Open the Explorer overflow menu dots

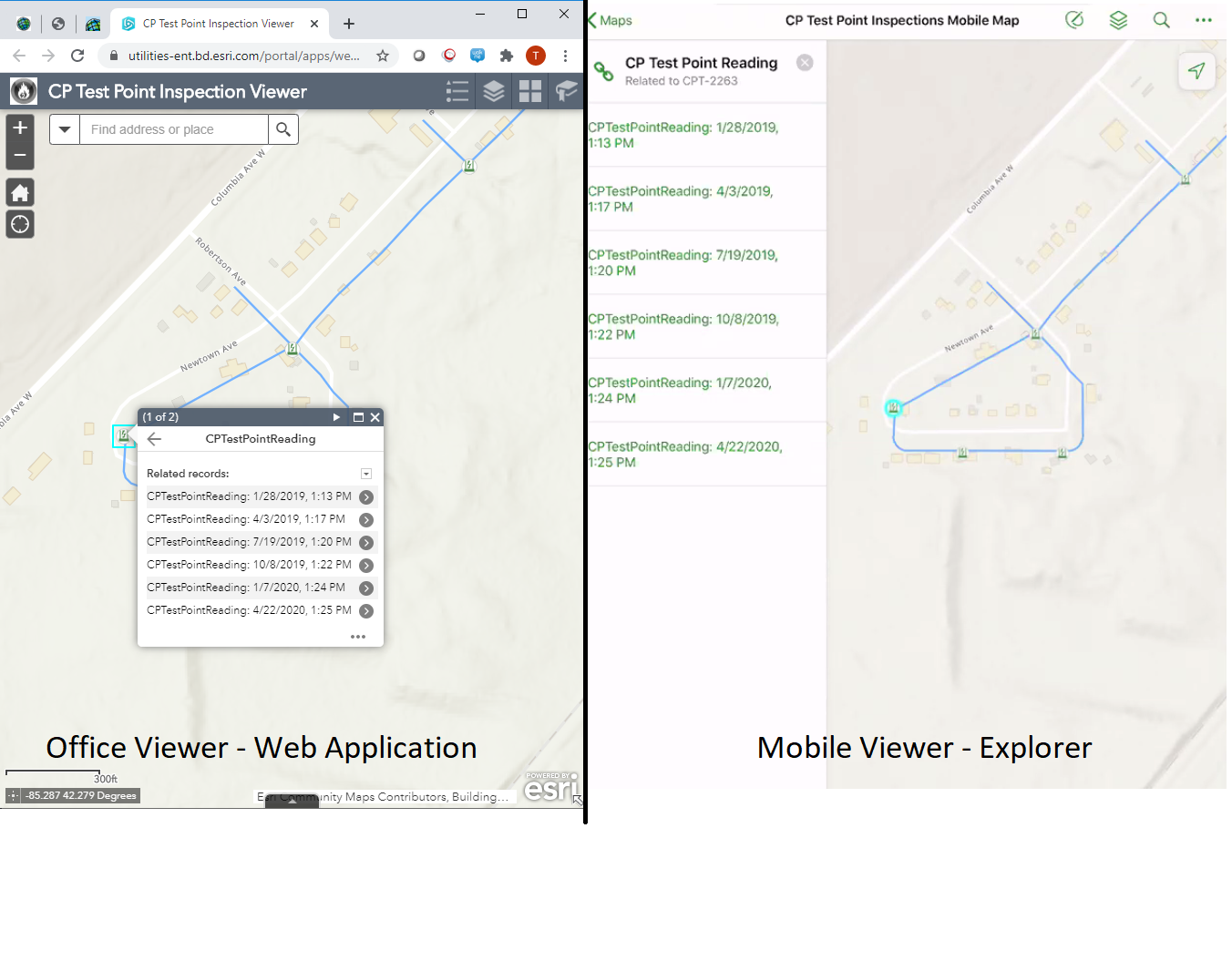click(x=1204, y=20)
